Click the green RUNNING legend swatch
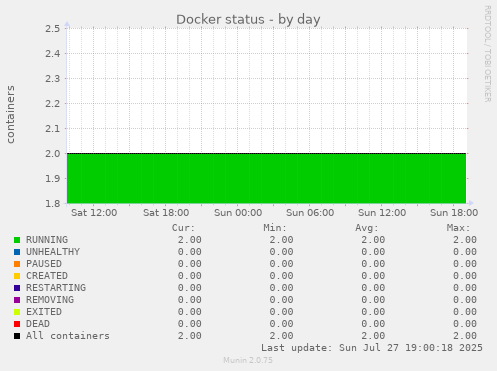 pos(17,240)
